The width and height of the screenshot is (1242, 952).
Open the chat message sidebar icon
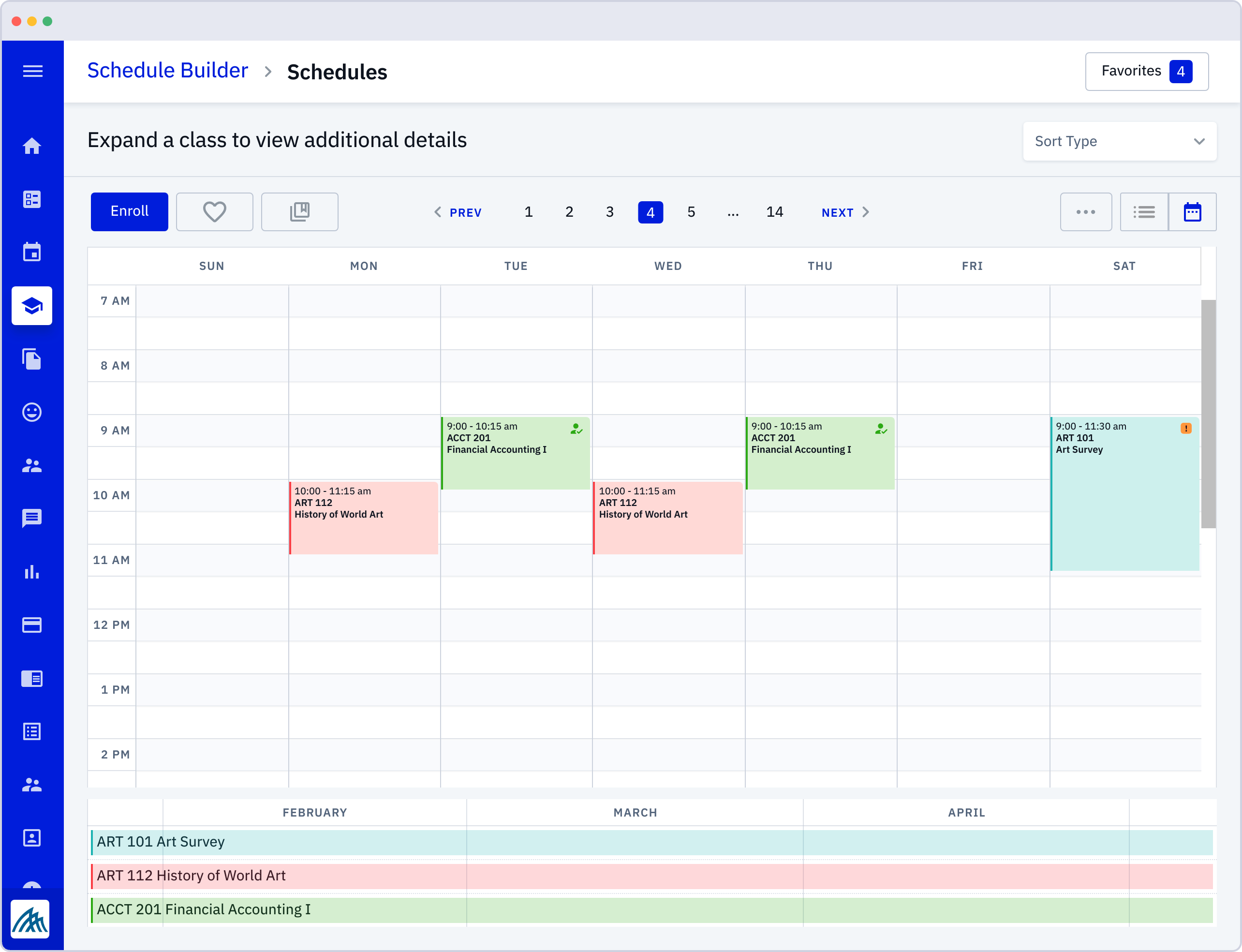[32, 519]
